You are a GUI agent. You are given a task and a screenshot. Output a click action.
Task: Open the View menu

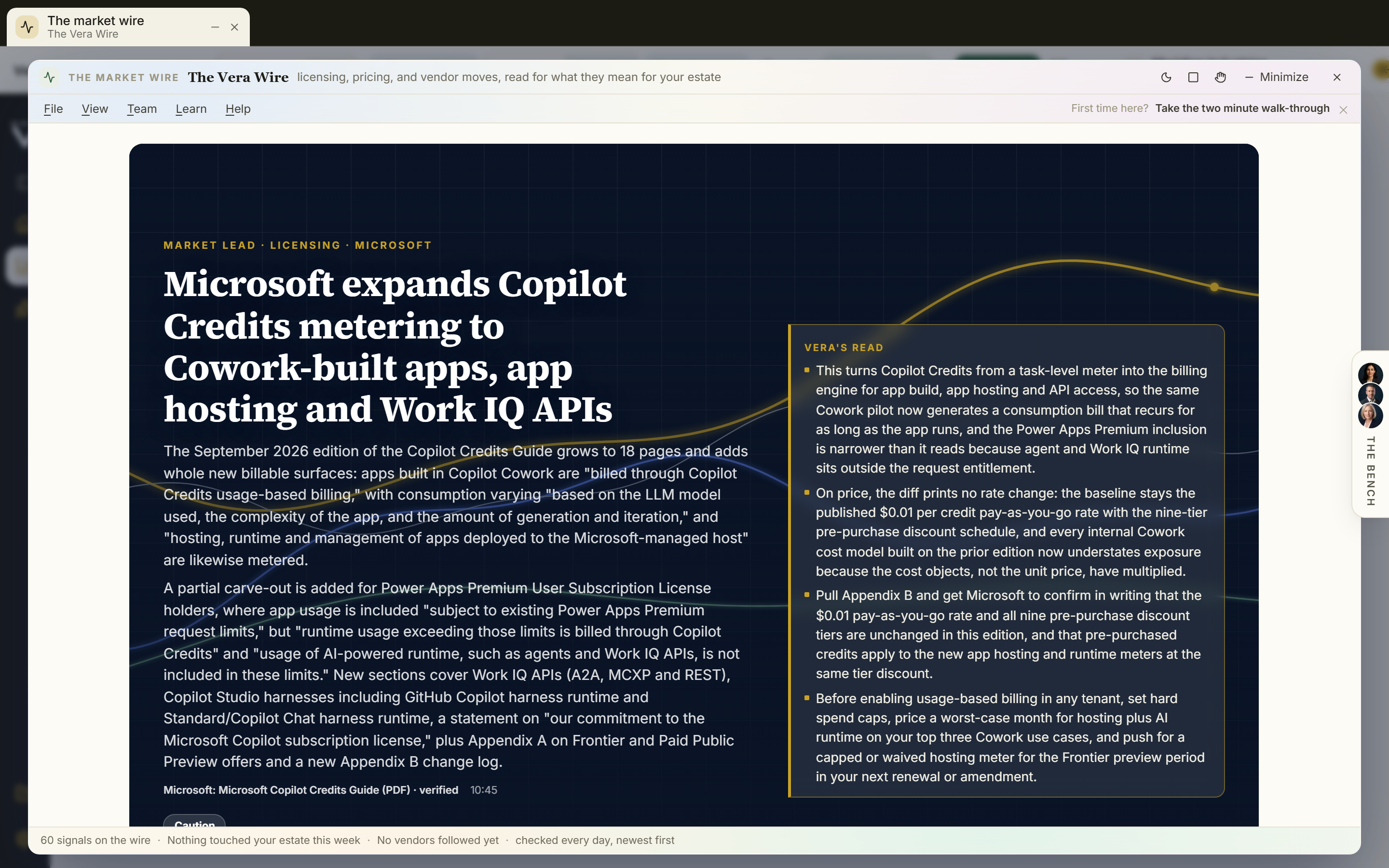[x=95, y=108]
